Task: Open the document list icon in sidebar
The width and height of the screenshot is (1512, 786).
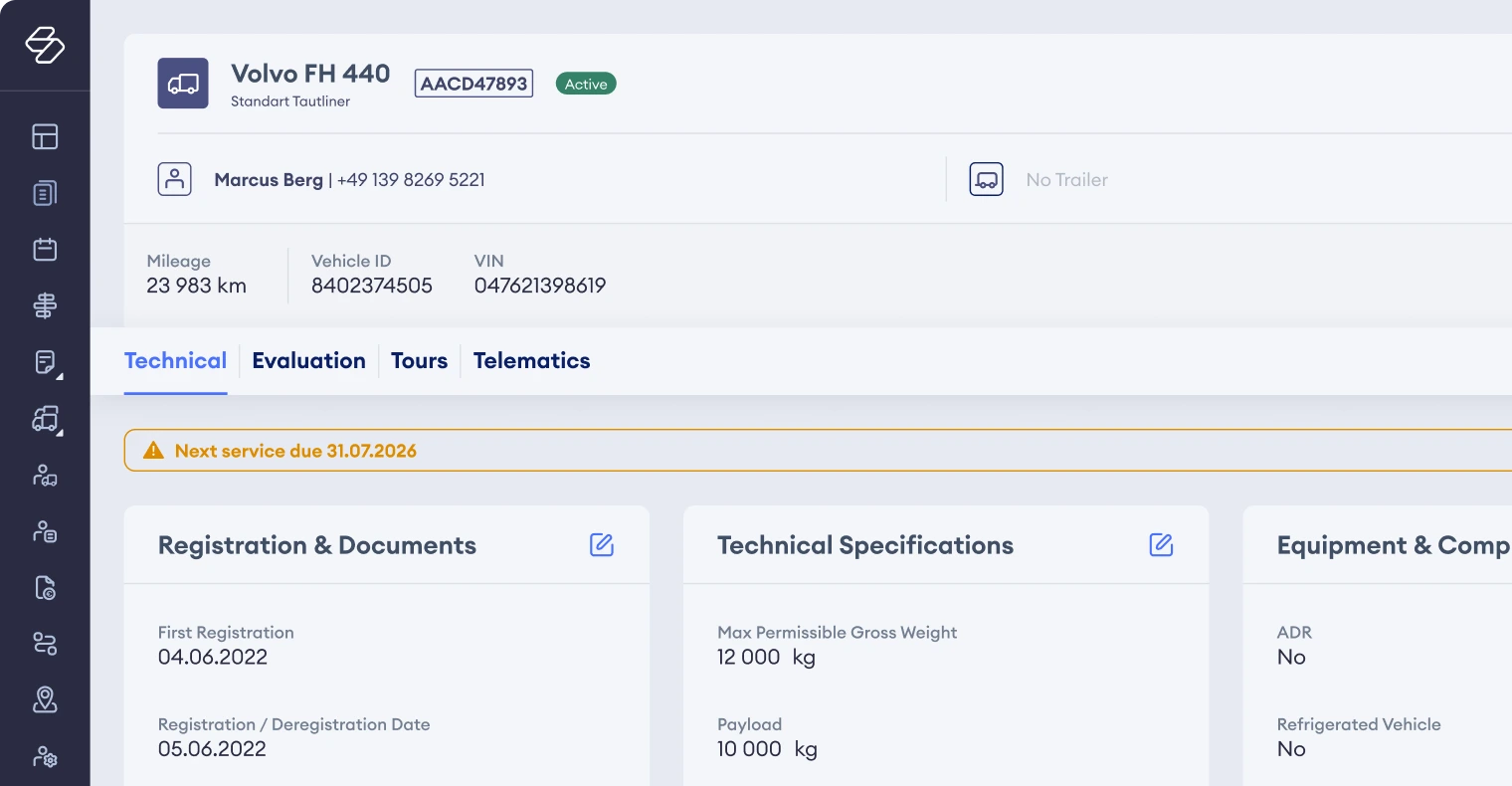Action: 45,193
